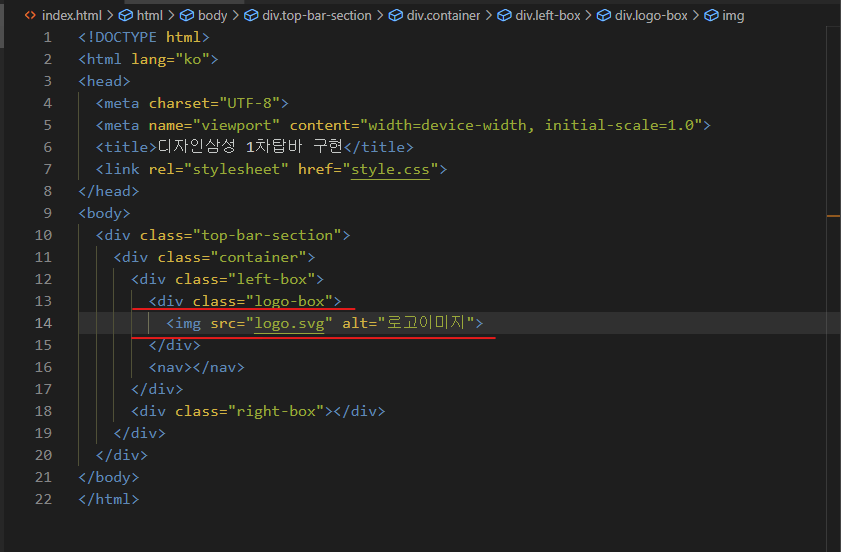Image resolution: width=841 pixels, height=552 pixels.
Task: Expand chevron after div.left-box breadcrumb
Action: click(x=588, y=16)
